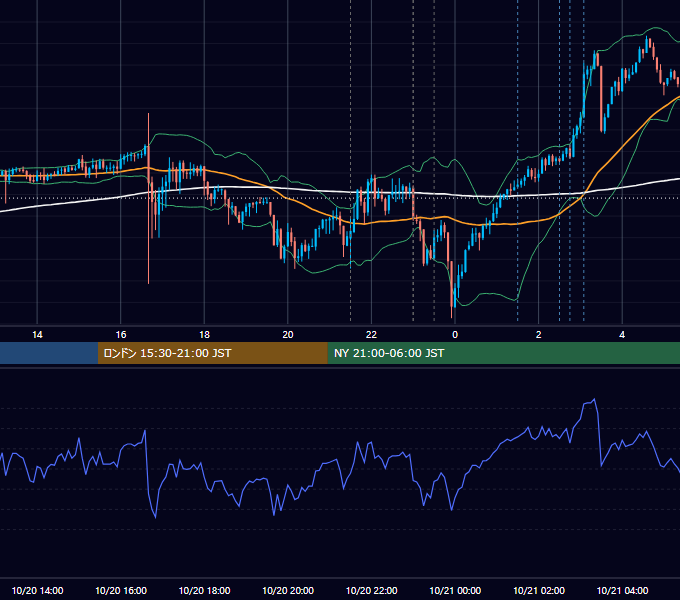Click the 10/20 22:00 date label
680x600 pixels.
click(x=371, y=590)
